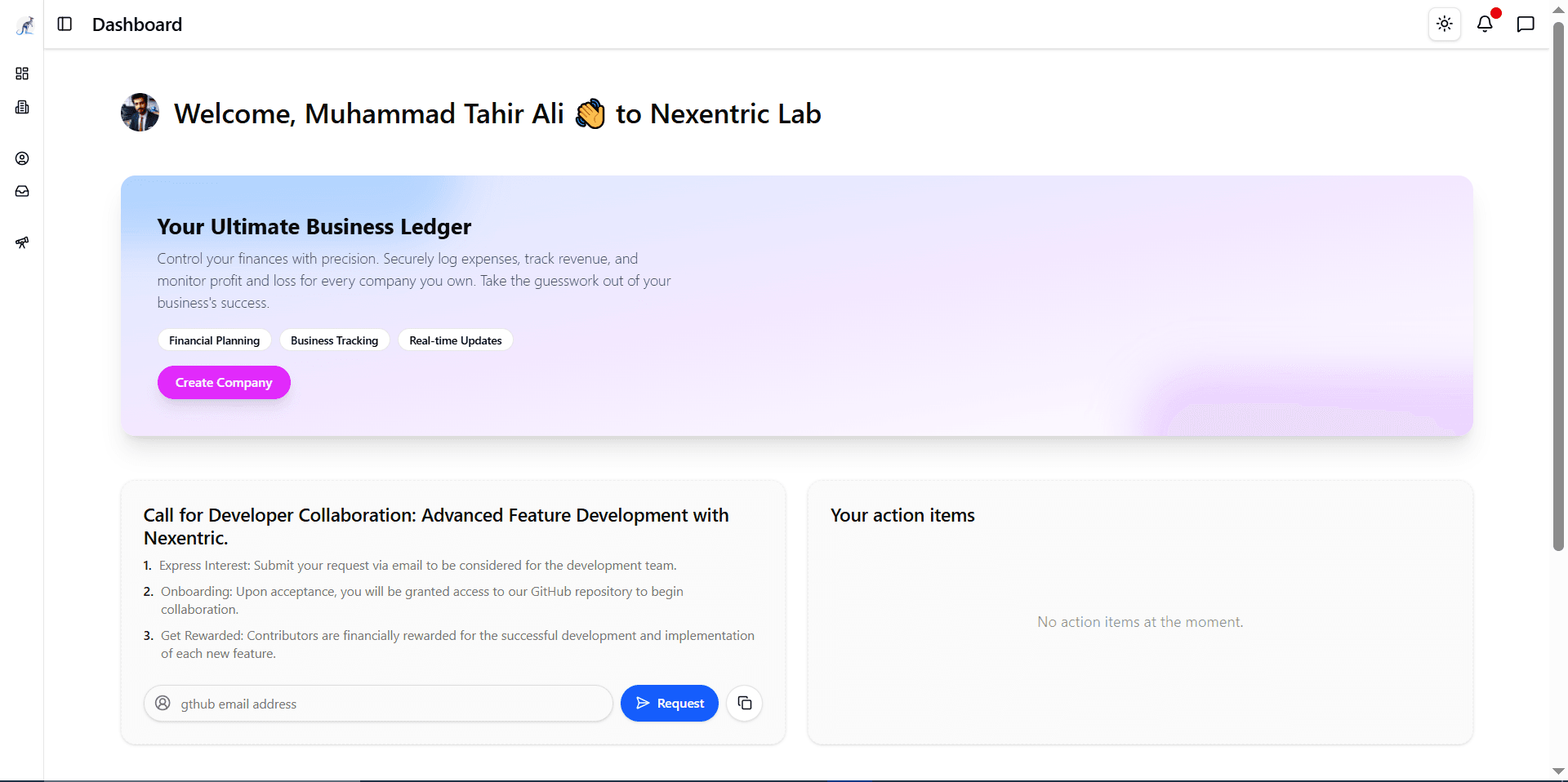The height and width of the screenshot is (782, 1568).
Task: Open the inbox tray icon in sidebar
Action: coord(22,192)
